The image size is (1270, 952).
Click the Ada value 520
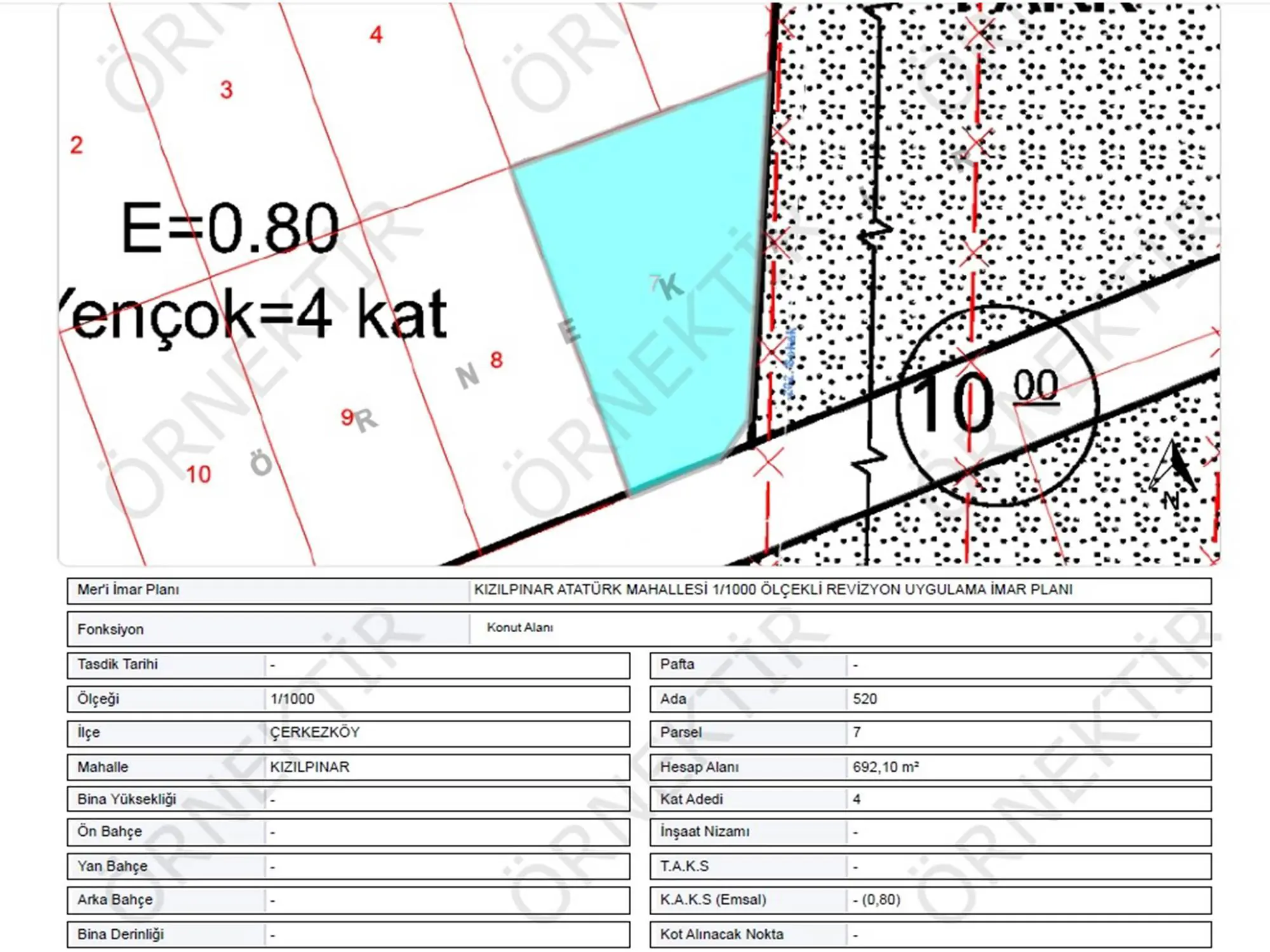pos(865,699)
